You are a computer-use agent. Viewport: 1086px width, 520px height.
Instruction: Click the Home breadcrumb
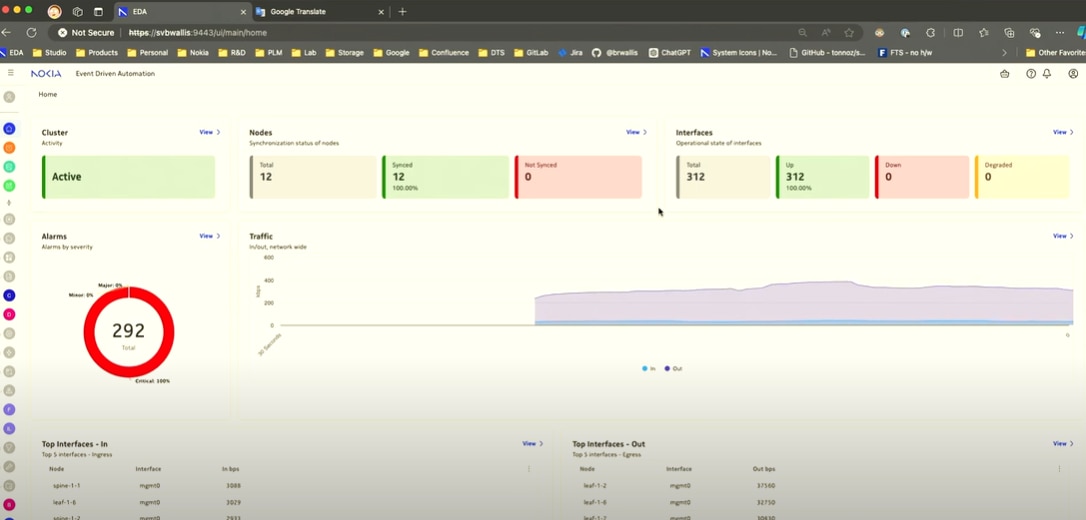point(48,94)
